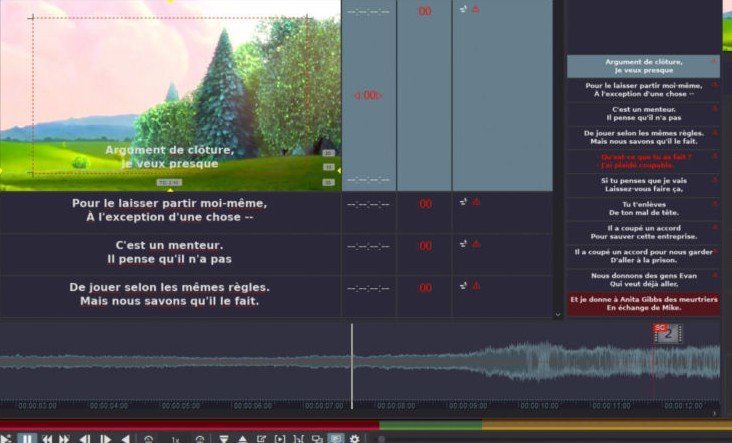Click the pause button in playback toolbar
The height and width of the screenshot is (443, 732).
[x=28, y=438]
